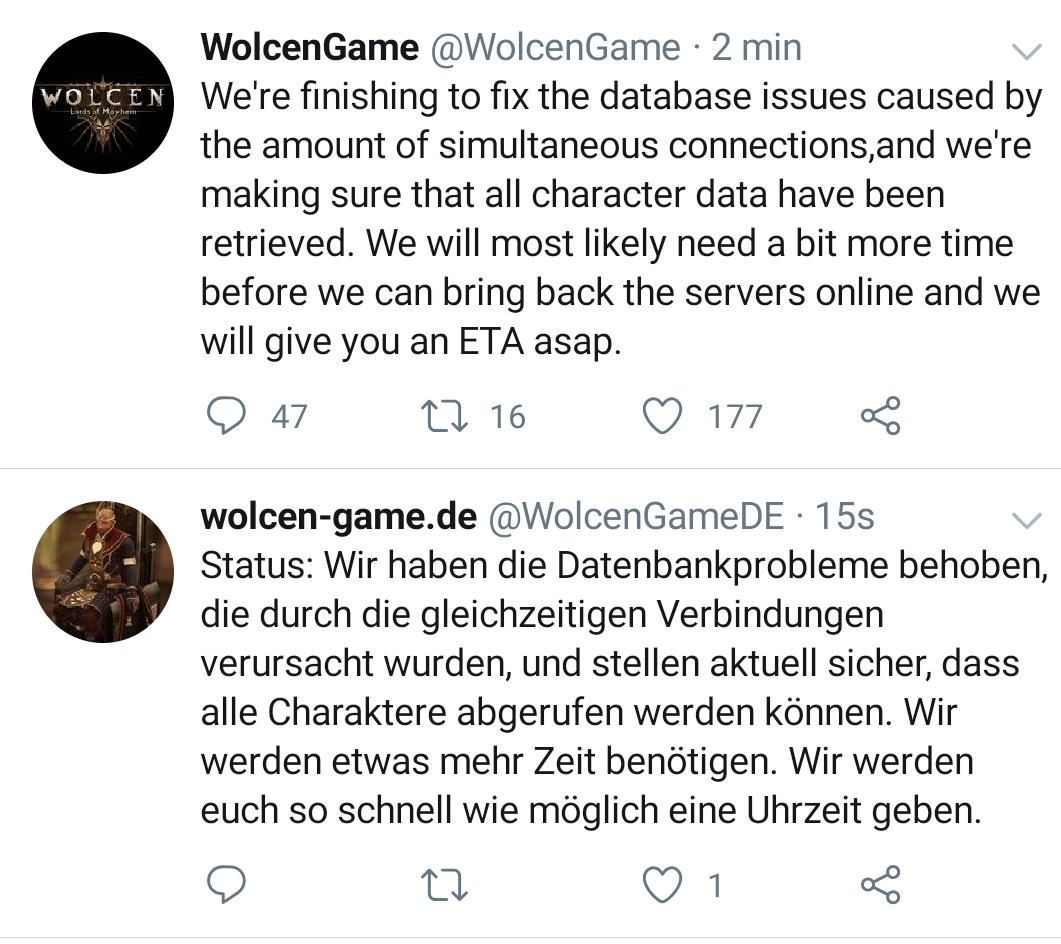Open the Wolcen logo profile picture
1061x944 pixels.
[x=103, y=103]
